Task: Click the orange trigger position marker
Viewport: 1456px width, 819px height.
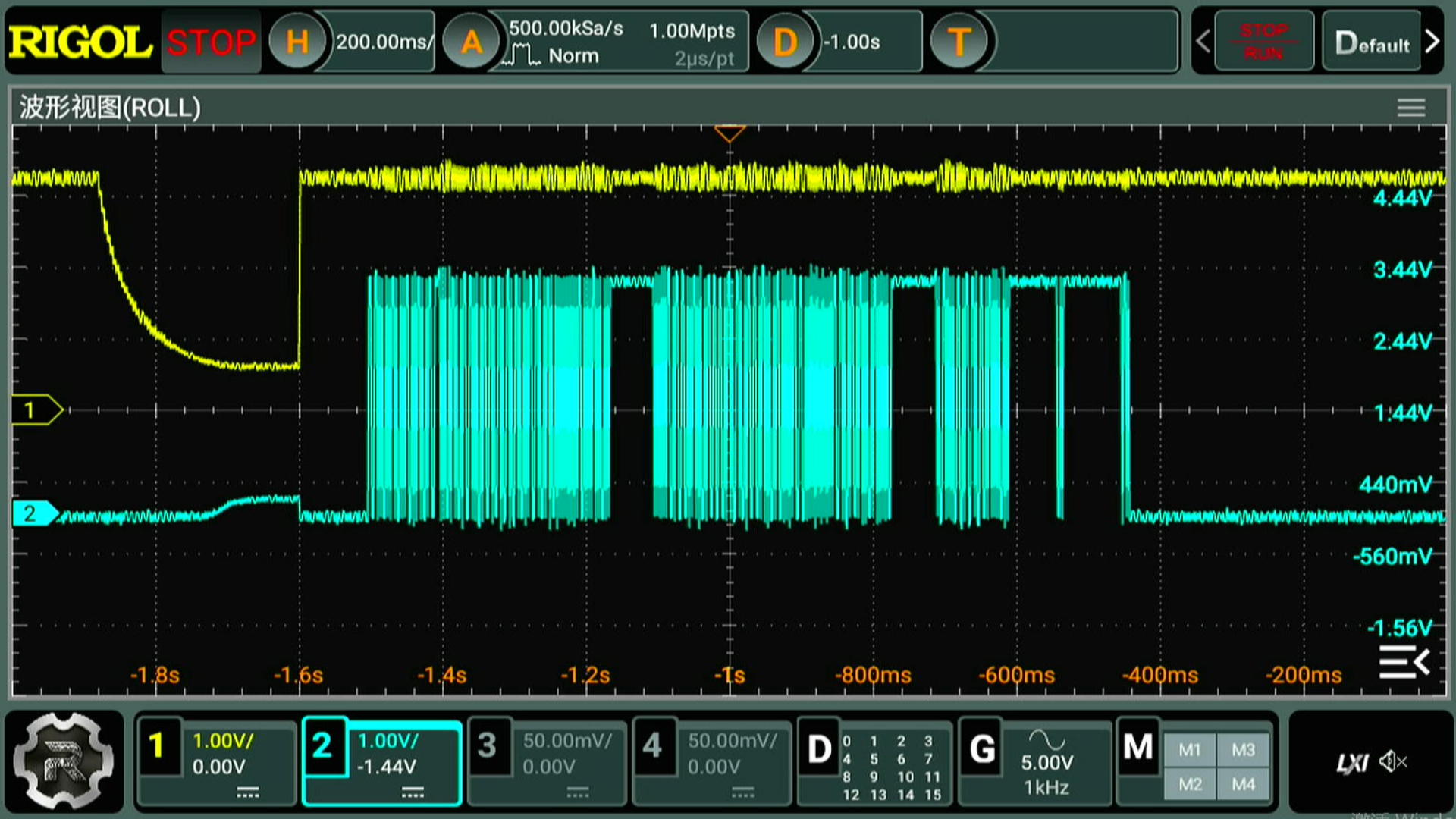Action: 730,133
